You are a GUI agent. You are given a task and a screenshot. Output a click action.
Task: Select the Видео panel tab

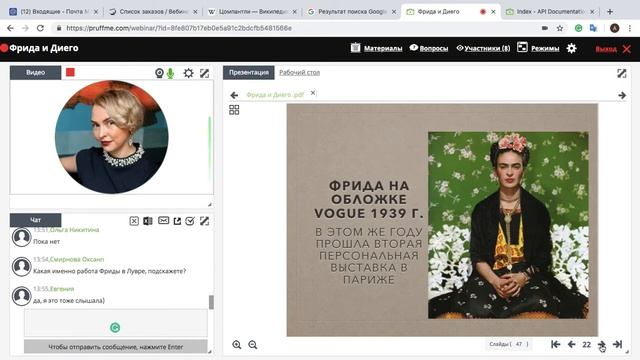pos(36,72)
